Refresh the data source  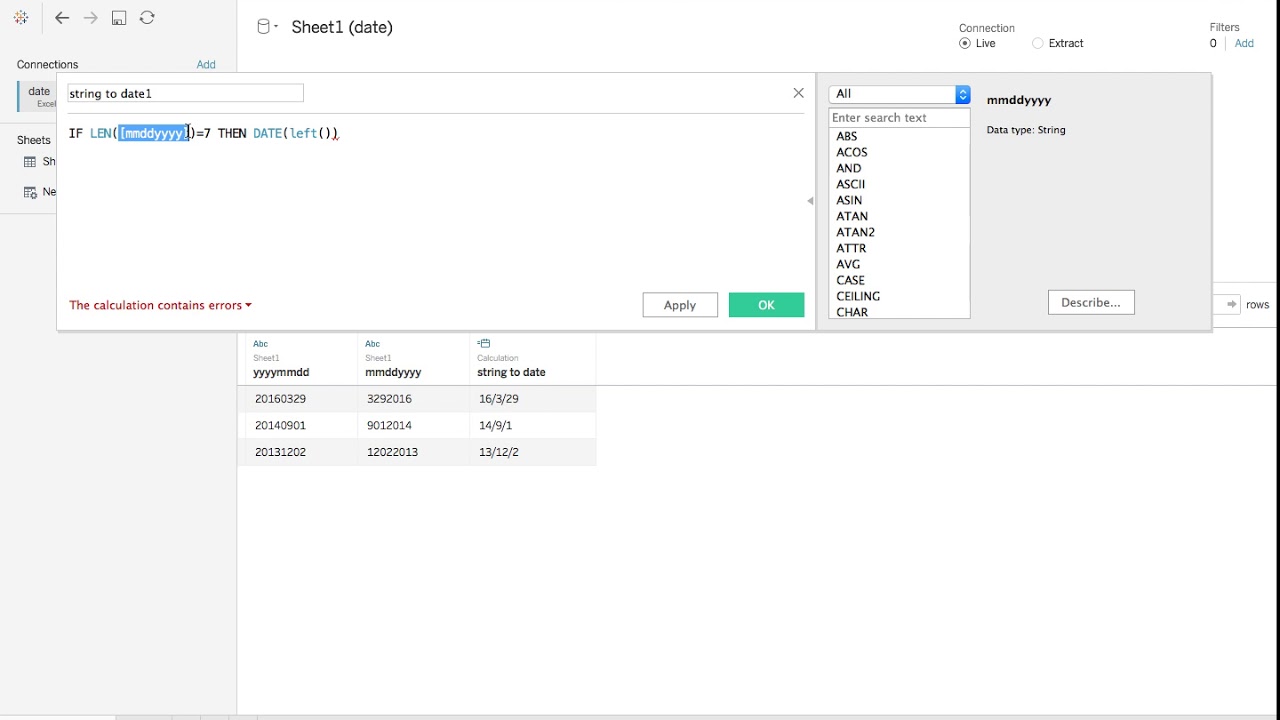[147, 18]
